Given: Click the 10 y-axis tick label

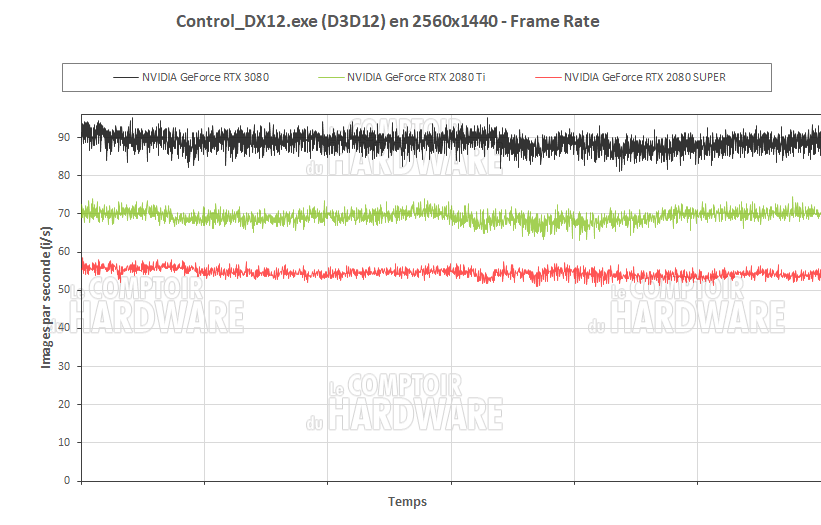Looking at the screenshot, I should click(x=64, y=442).
